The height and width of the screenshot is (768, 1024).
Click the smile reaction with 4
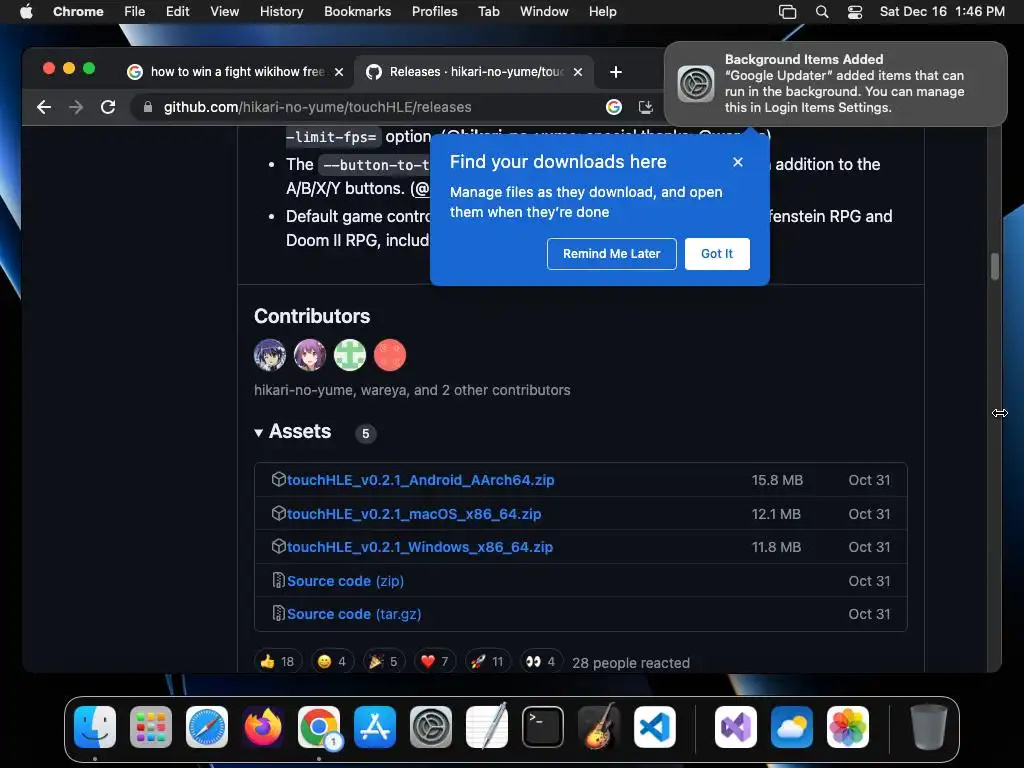click(332, 662)
